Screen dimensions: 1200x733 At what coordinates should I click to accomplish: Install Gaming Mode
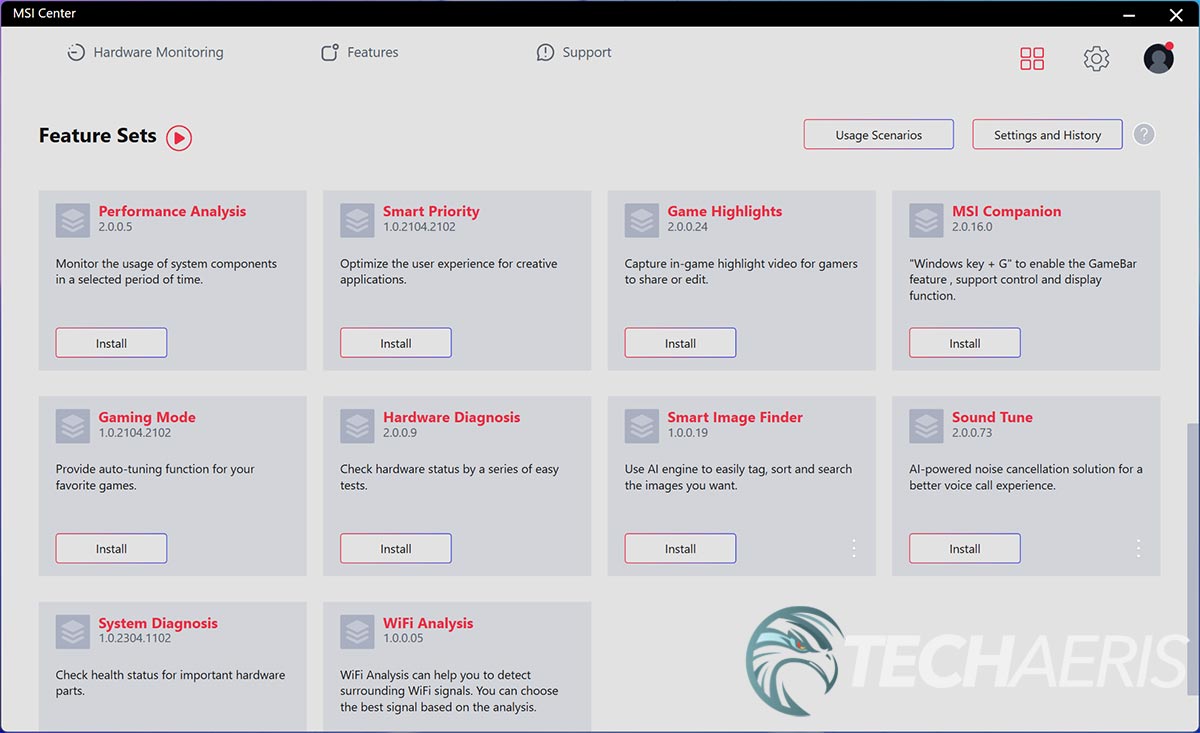click(111, 549)
